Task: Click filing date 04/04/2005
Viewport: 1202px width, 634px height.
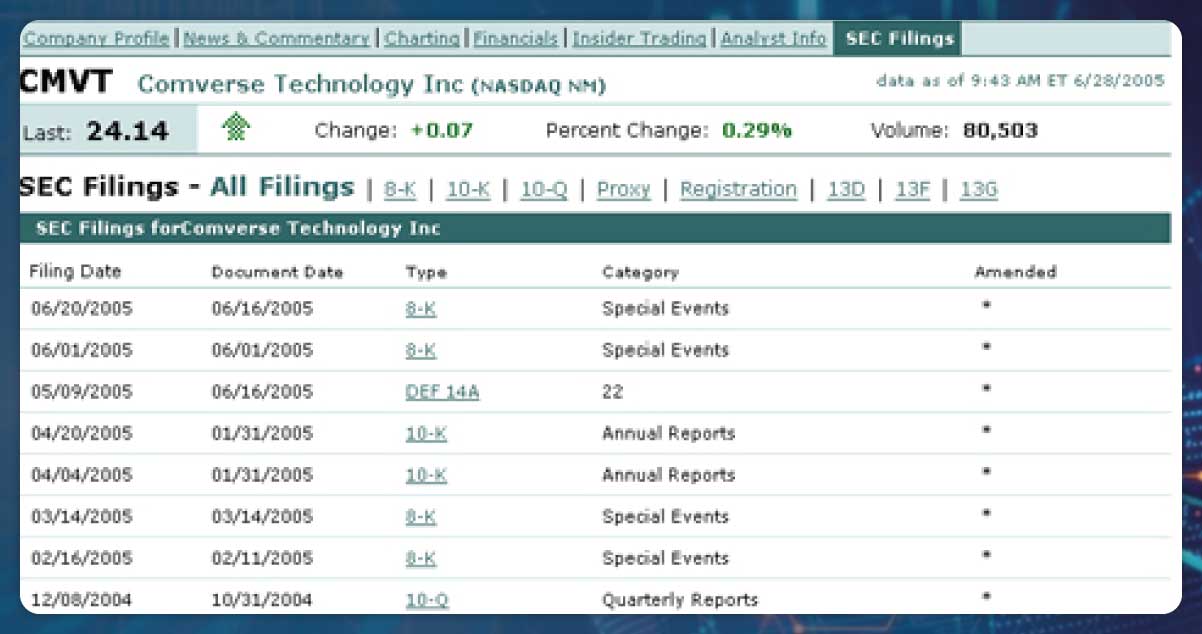Action: [x=81, y=475]
